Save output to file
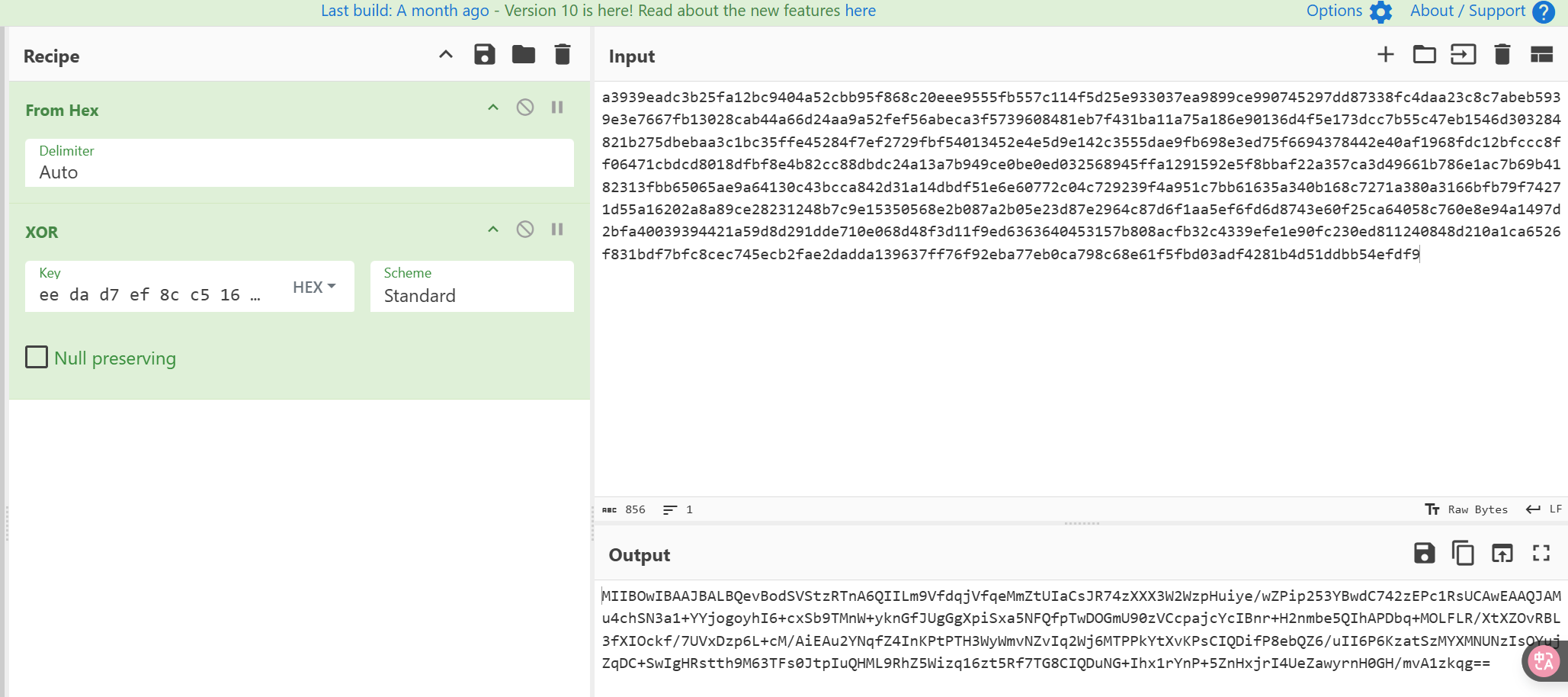The image size is (1568, 697). [x=1424, y=554]
